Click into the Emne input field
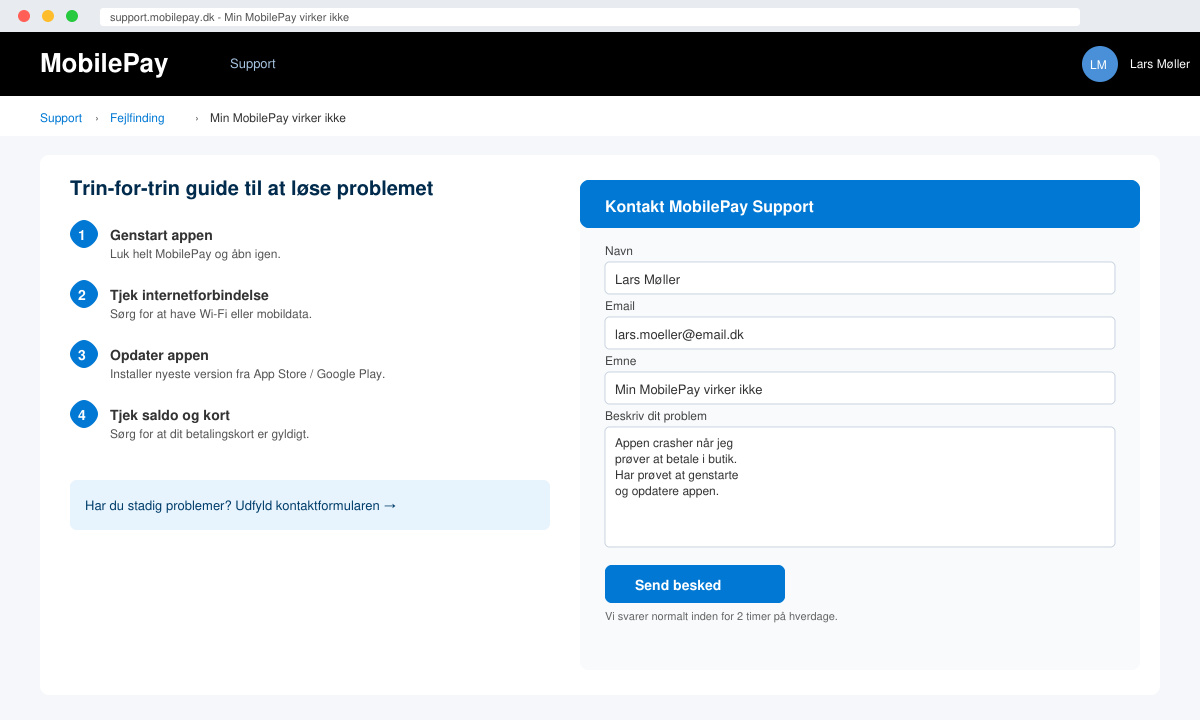The height and width of the screenshot is (720, 1200). pos(860,388)
